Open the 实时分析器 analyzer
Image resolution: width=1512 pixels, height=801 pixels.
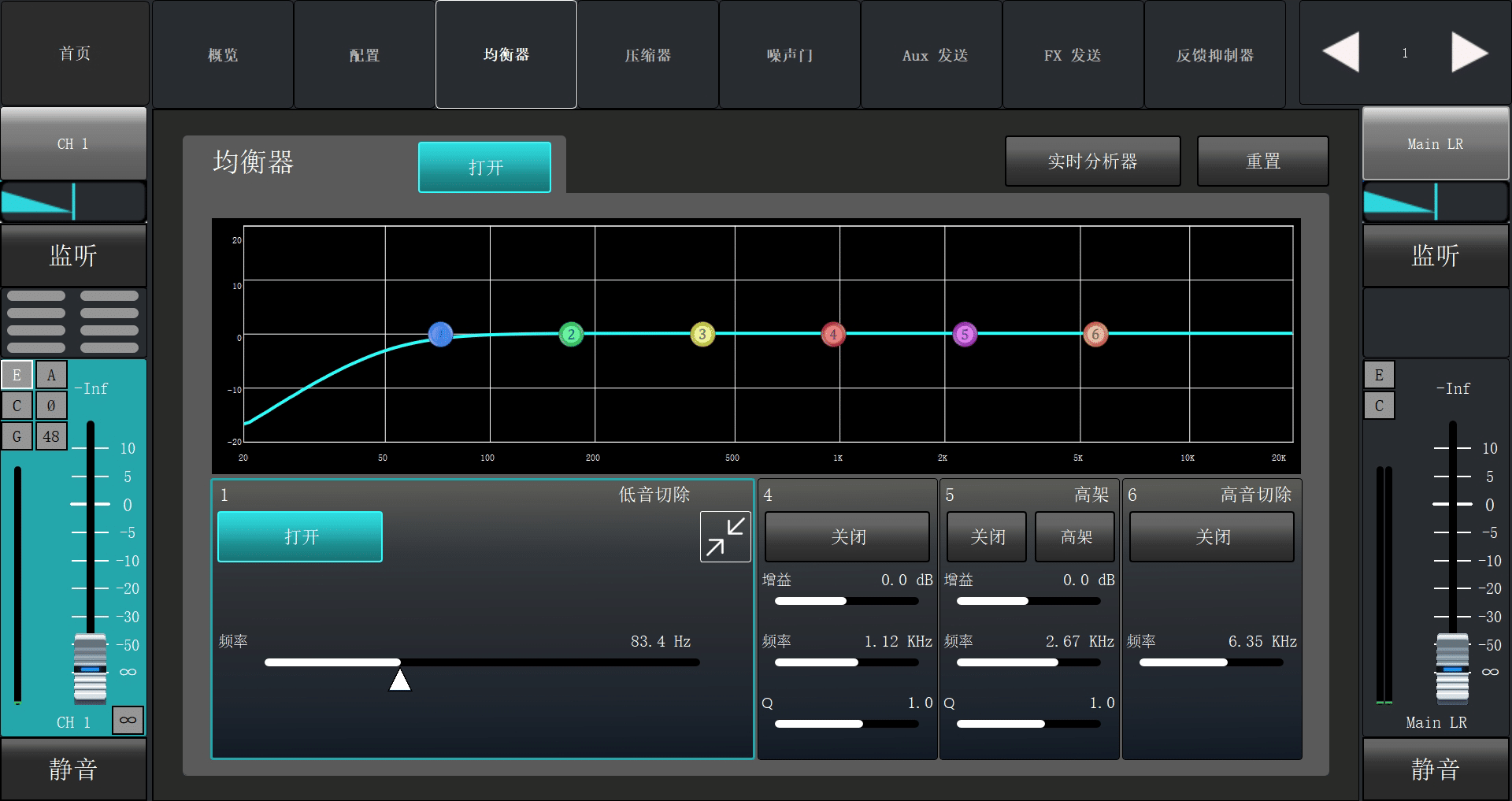pyautogui.click(x=1092, y=161)
